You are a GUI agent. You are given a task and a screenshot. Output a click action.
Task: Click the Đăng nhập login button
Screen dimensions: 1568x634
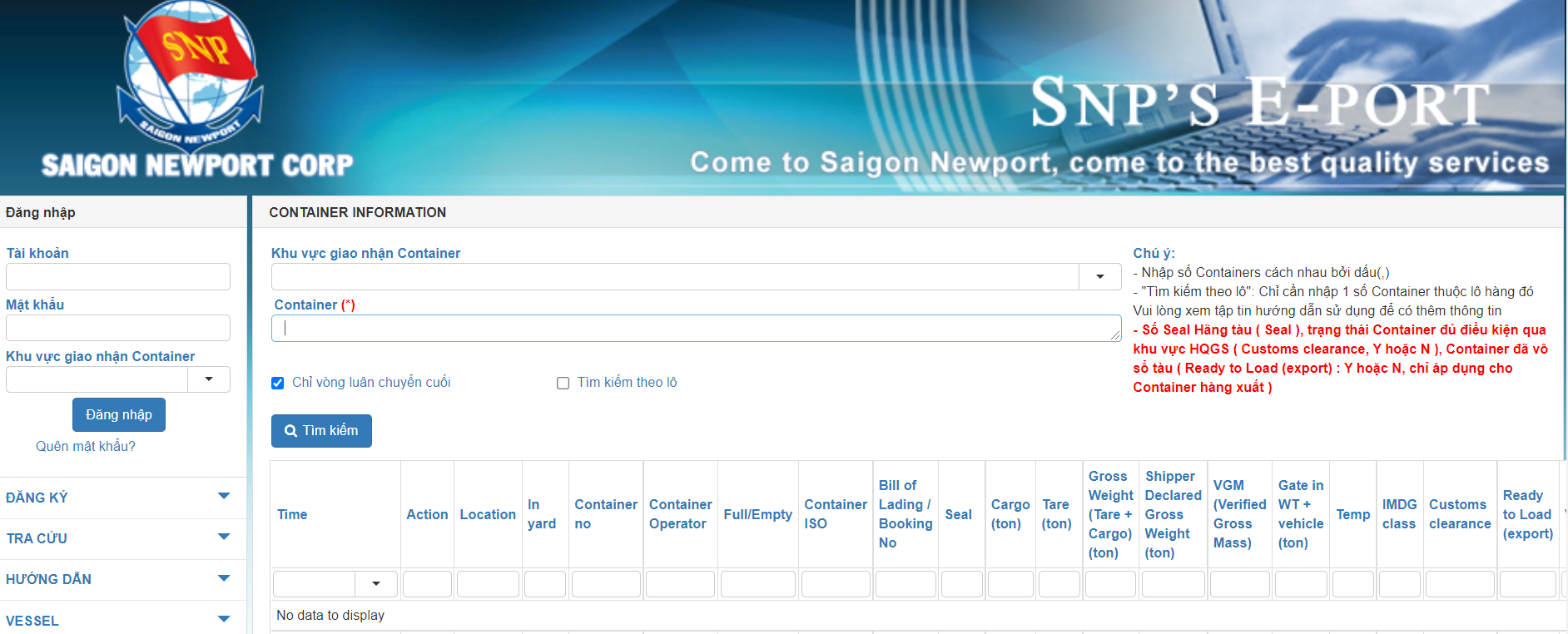[x=119, y=414]
